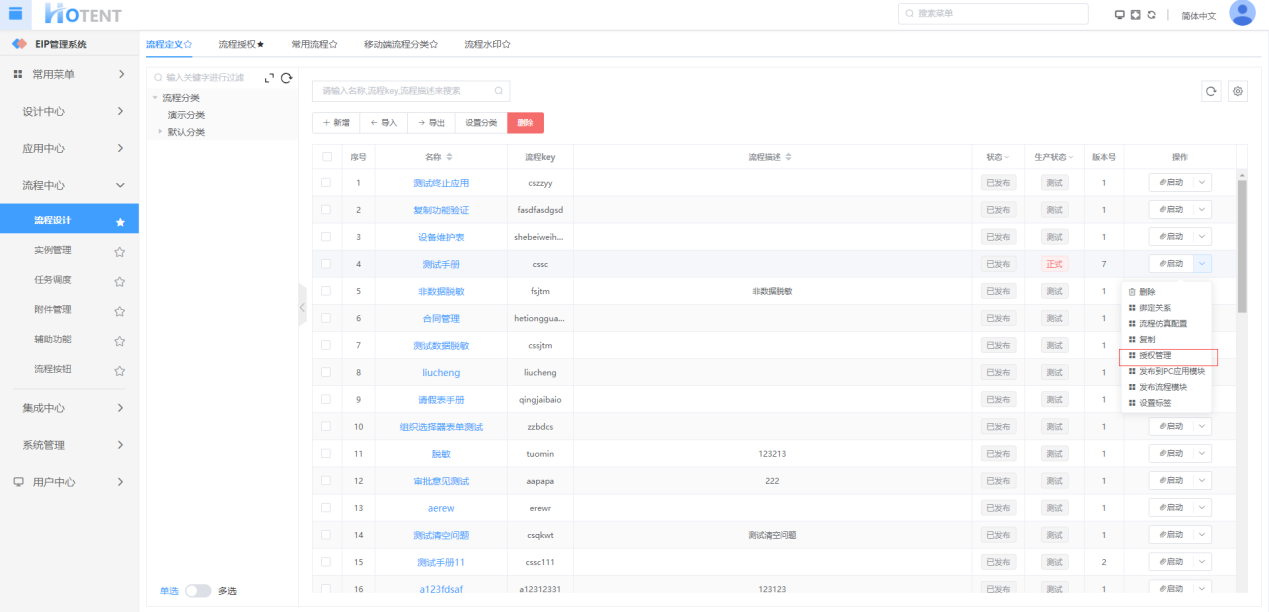The height and width of the screenshot is (612, 1269).
Task: Refresh the table using the reload icon button
Action: pos(1211,91)
